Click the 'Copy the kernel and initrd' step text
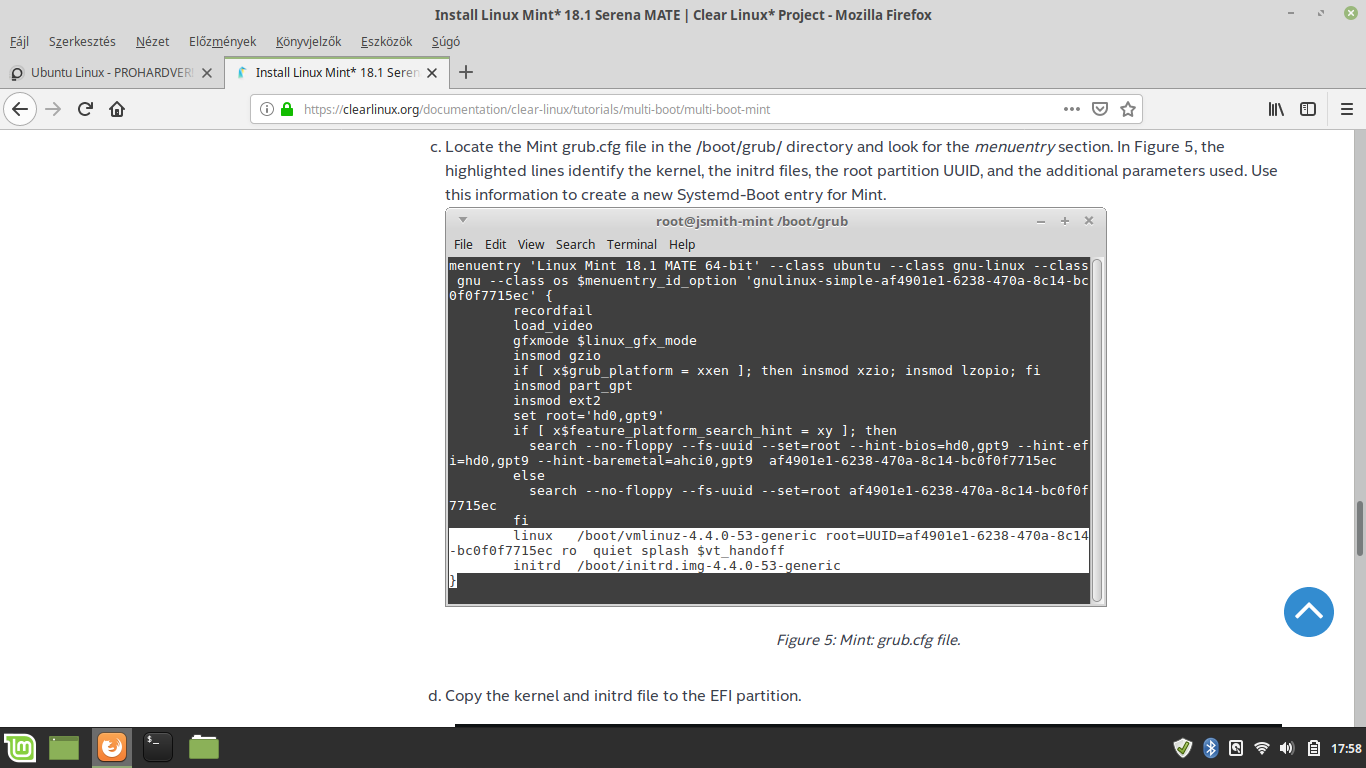This screenshot has width=1366, height=768. click(x=622, y=696)
